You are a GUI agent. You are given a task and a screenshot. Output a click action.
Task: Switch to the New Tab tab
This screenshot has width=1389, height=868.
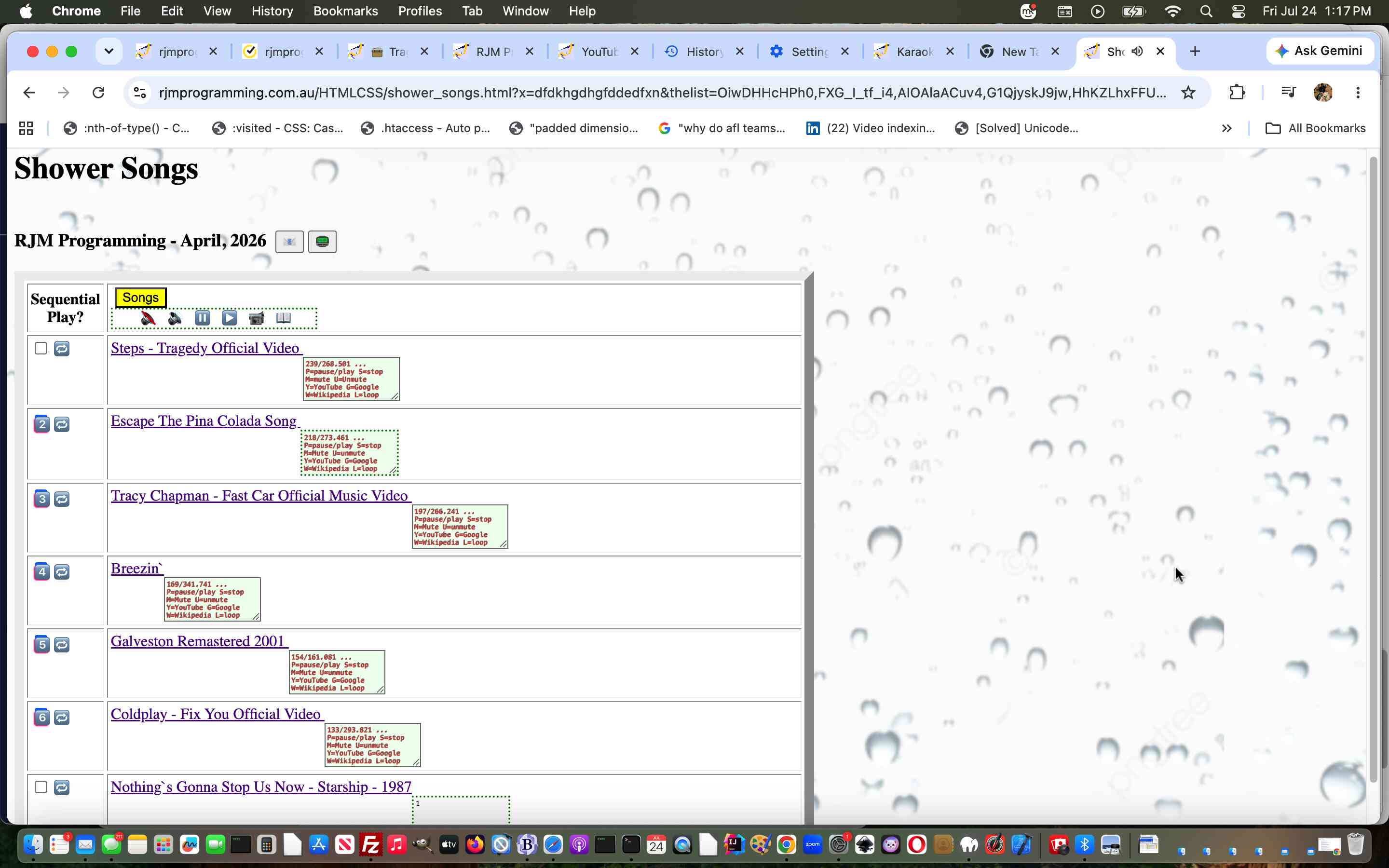[1020, 52]
